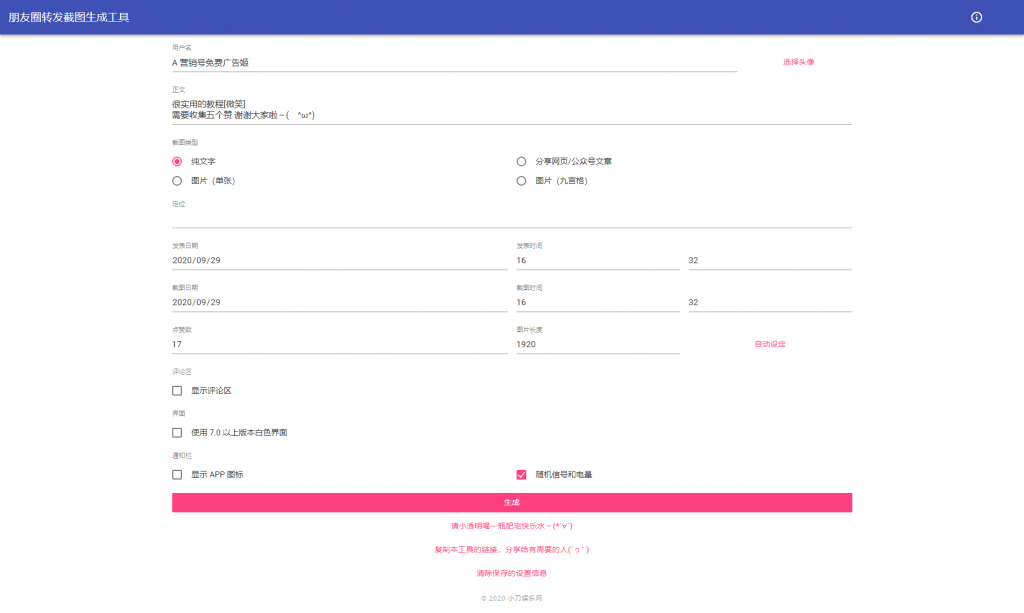Click the info icon in header

pyautogui.click(x=976, y=17)
